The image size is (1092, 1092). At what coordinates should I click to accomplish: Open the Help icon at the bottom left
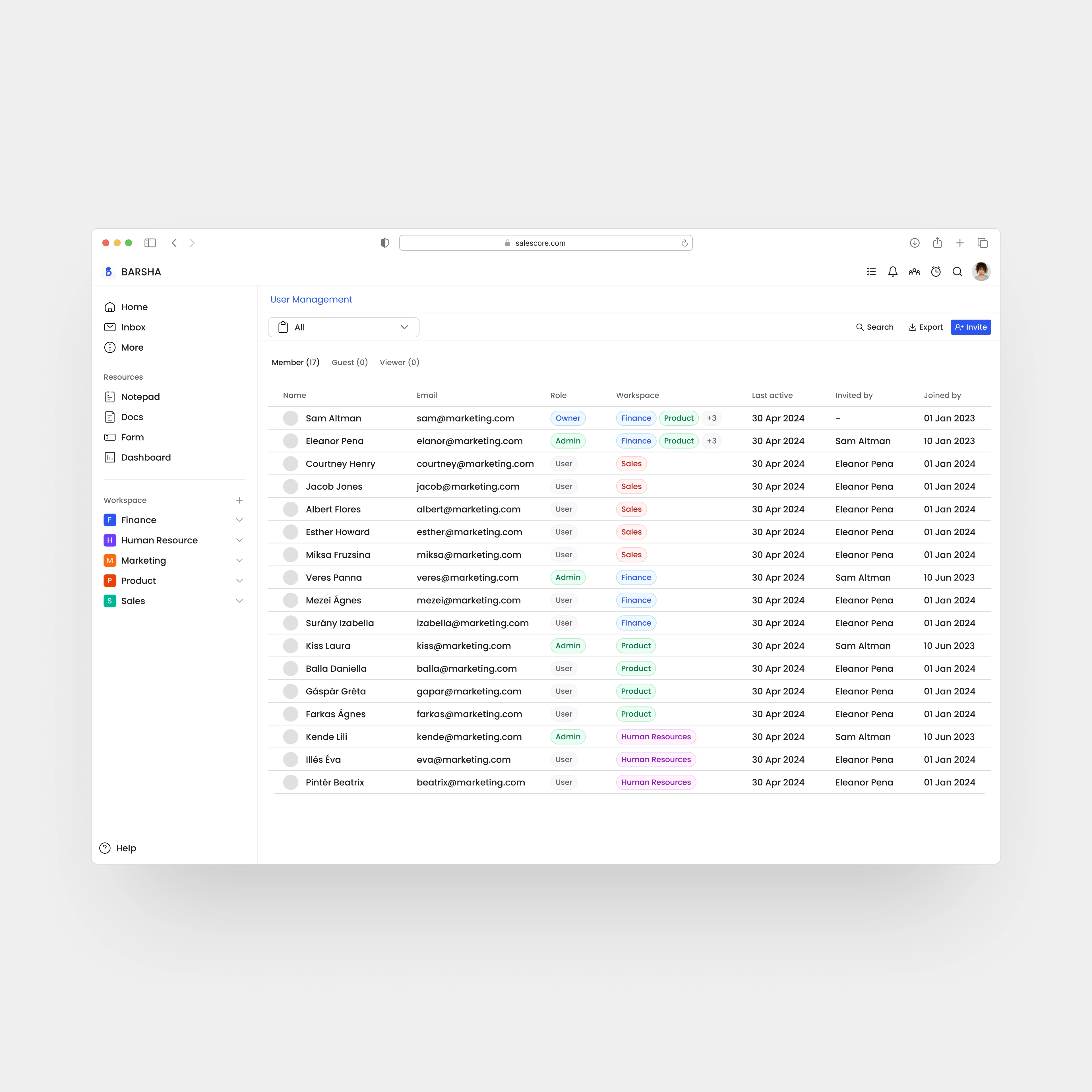point(105,848)
